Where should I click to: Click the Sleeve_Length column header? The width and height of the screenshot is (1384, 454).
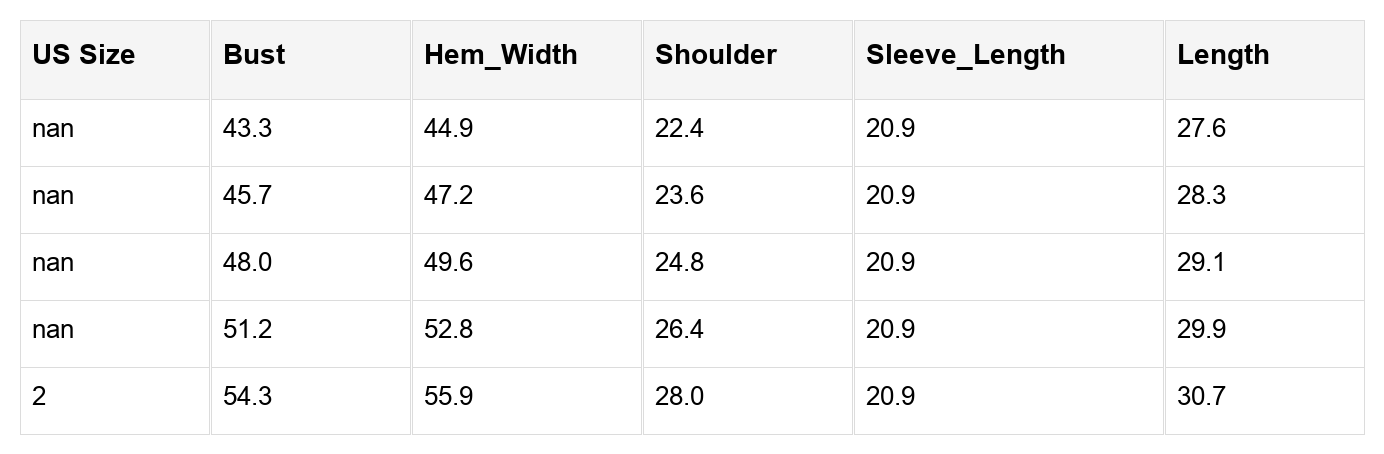point(965,55)
